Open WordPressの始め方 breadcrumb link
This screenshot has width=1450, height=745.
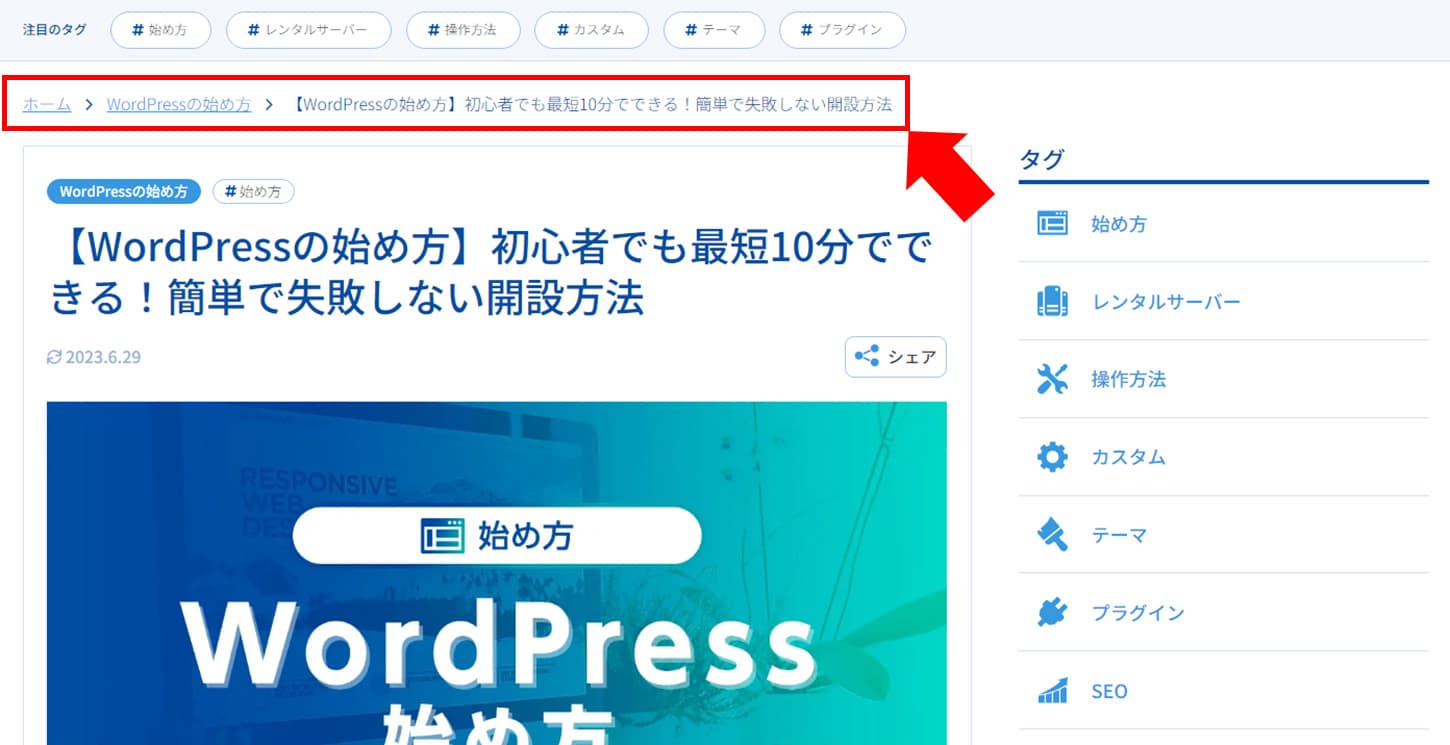click(x=179, y=104)
